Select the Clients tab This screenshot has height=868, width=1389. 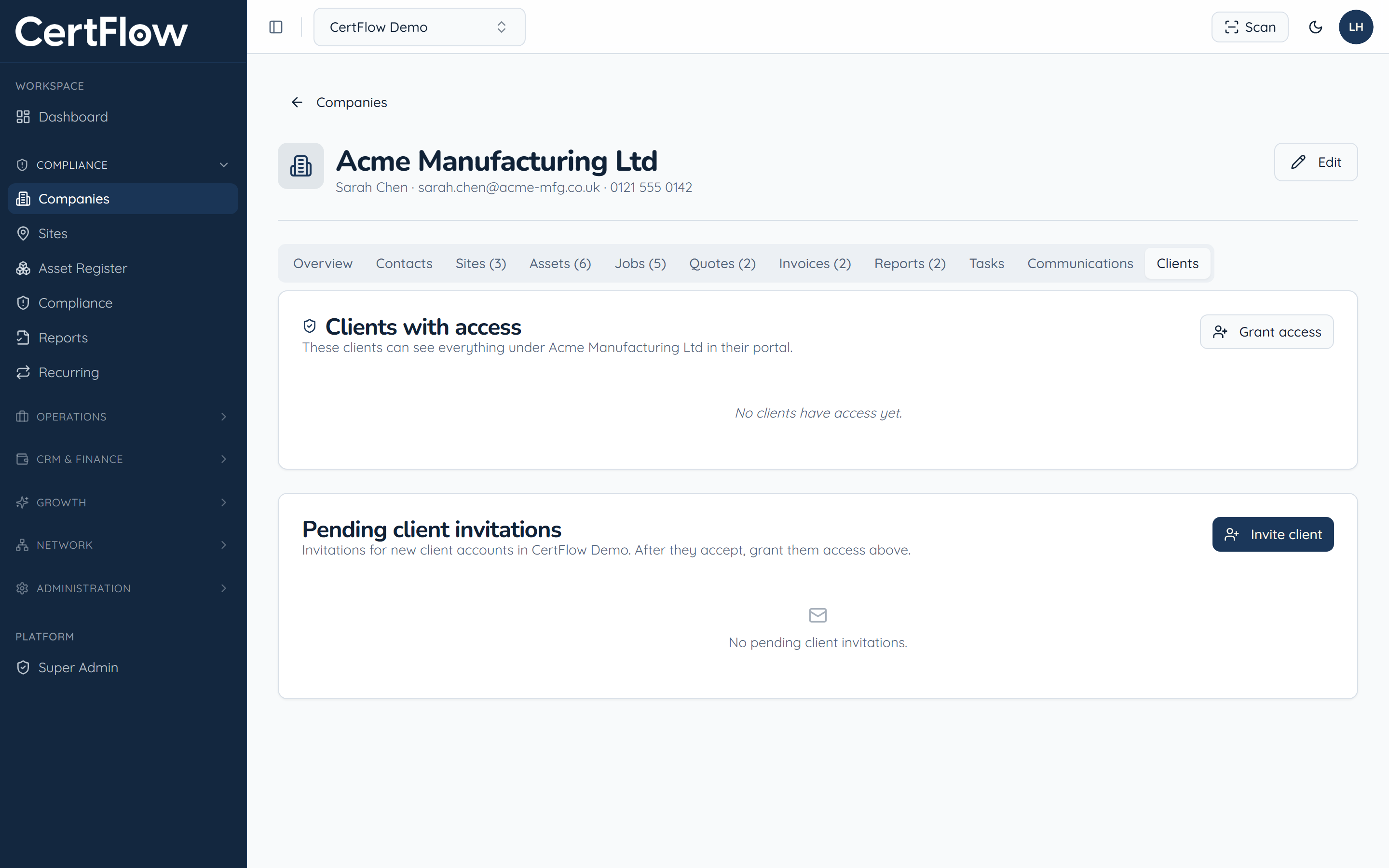tap(1177, 263)
